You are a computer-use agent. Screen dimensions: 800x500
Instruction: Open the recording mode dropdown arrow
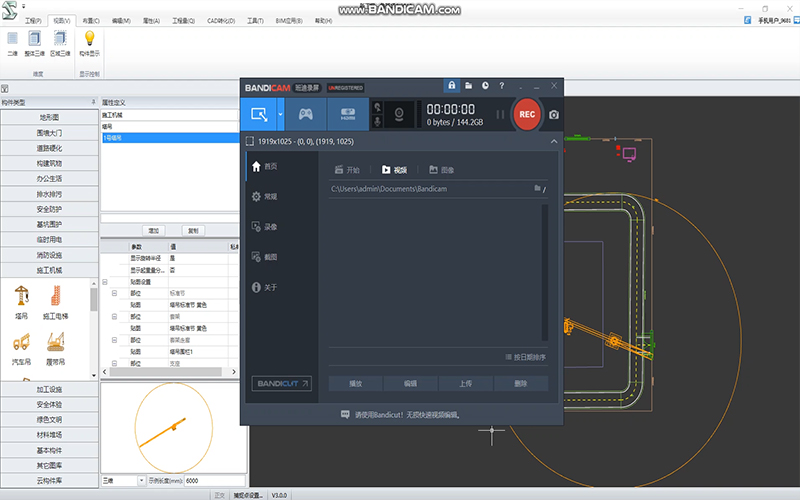pyautogui.click(x=280, y=114)
